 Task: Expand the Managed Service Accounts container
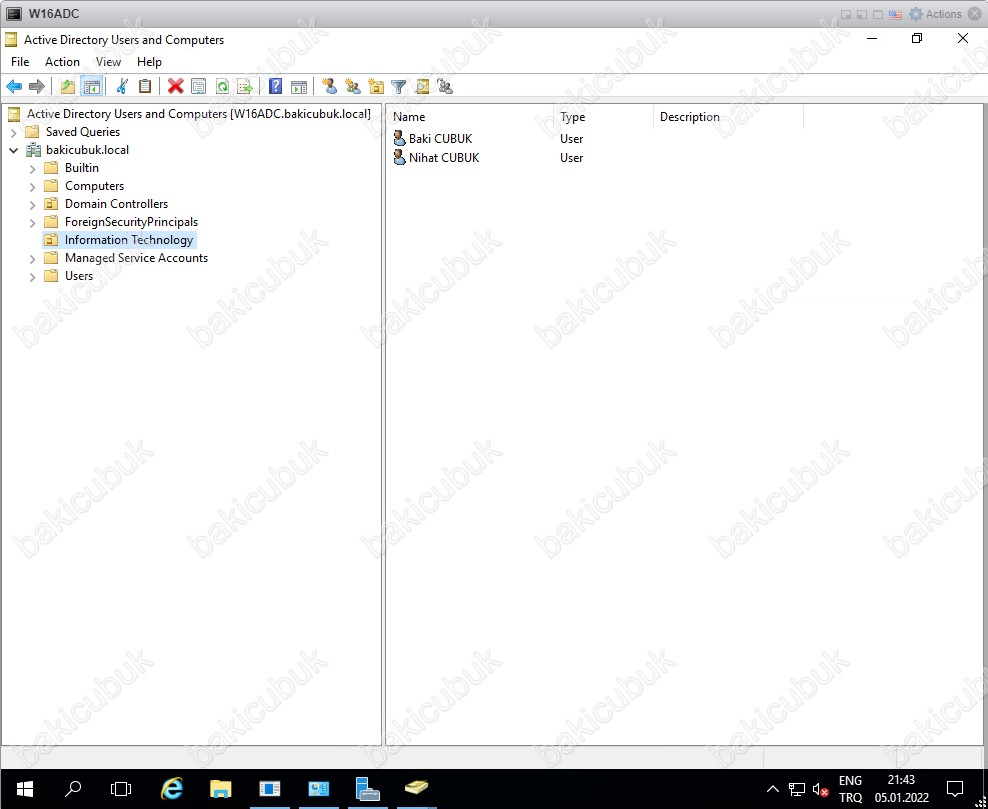(x=33, y=258)
